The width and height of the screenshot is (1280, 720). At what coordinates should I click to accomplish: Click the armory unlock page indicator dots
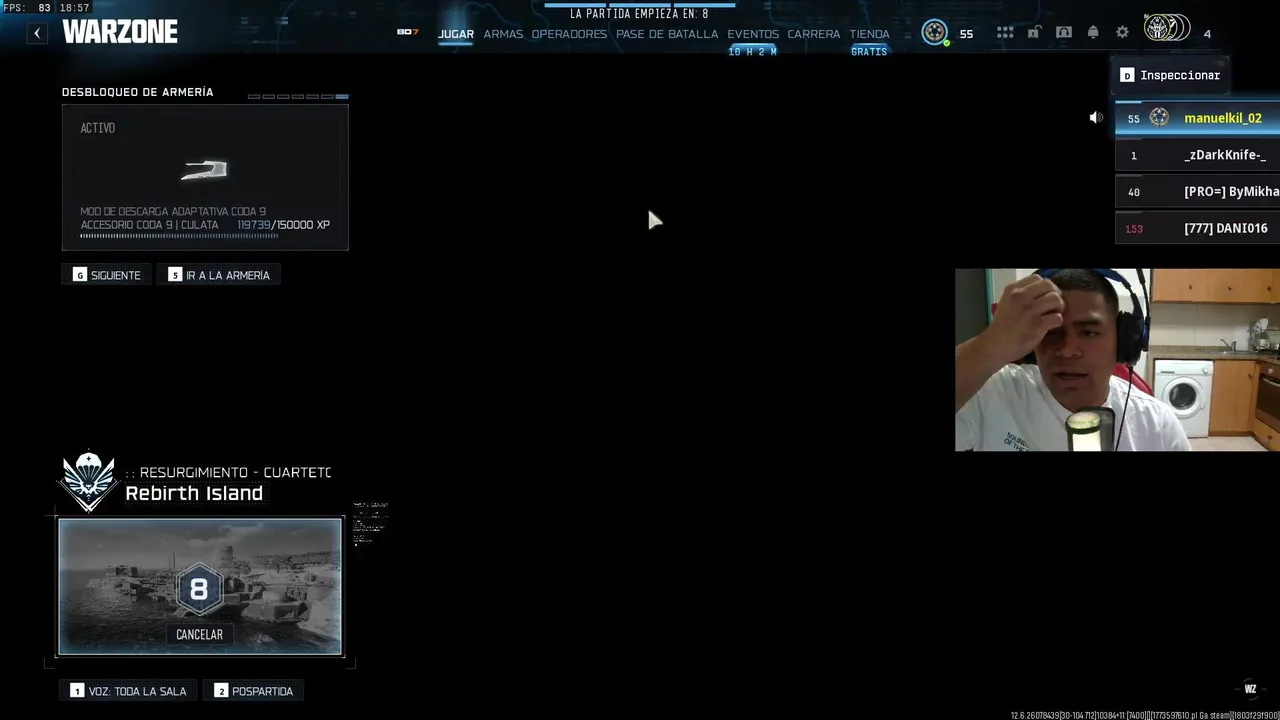298,96
